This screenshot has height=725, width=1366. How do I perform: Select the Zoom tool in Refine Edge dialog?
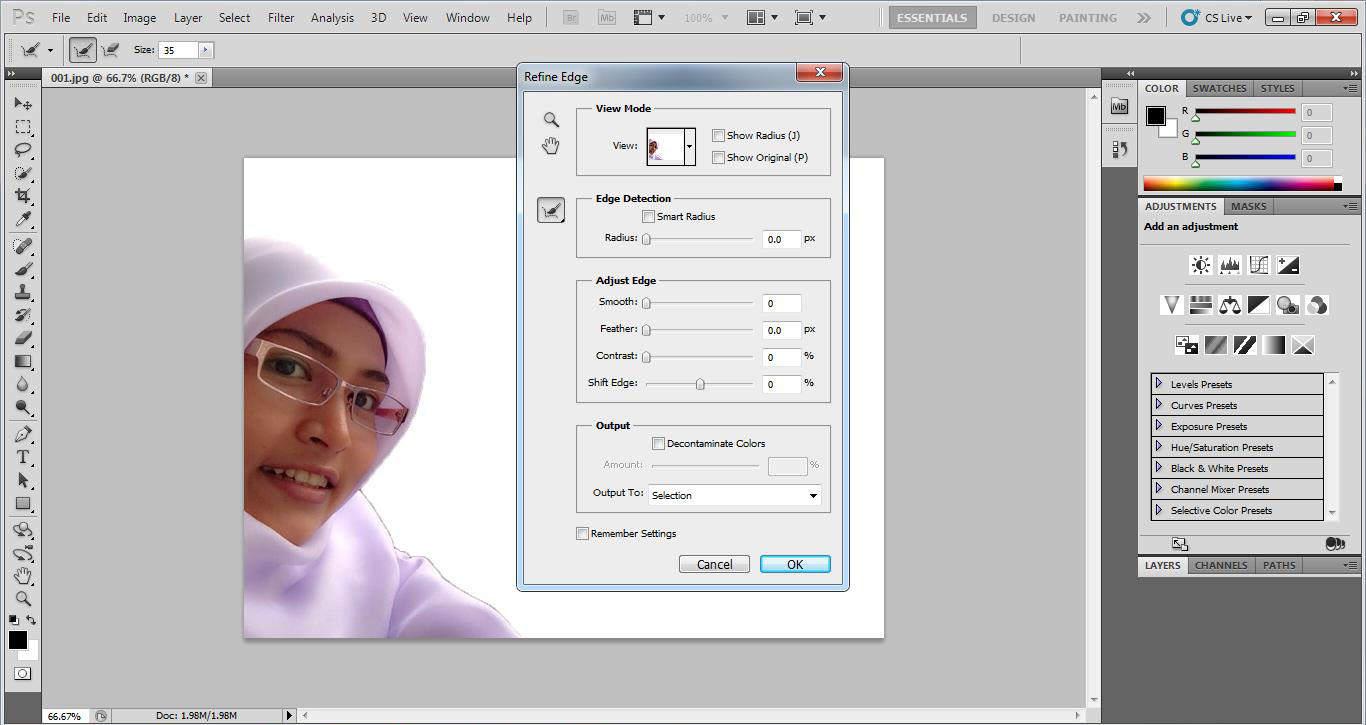(x=551, y=120)
